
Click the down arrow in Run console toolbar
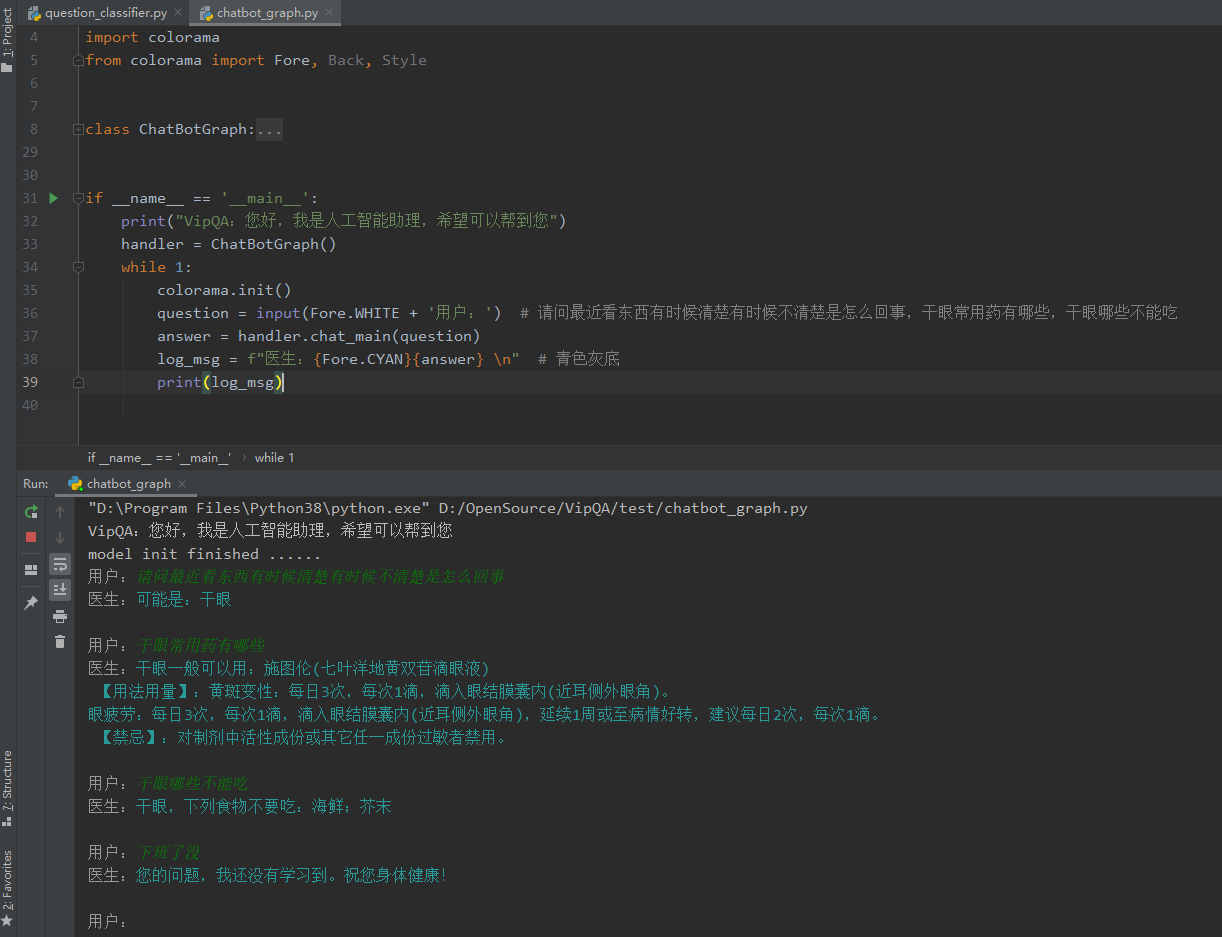60,537
